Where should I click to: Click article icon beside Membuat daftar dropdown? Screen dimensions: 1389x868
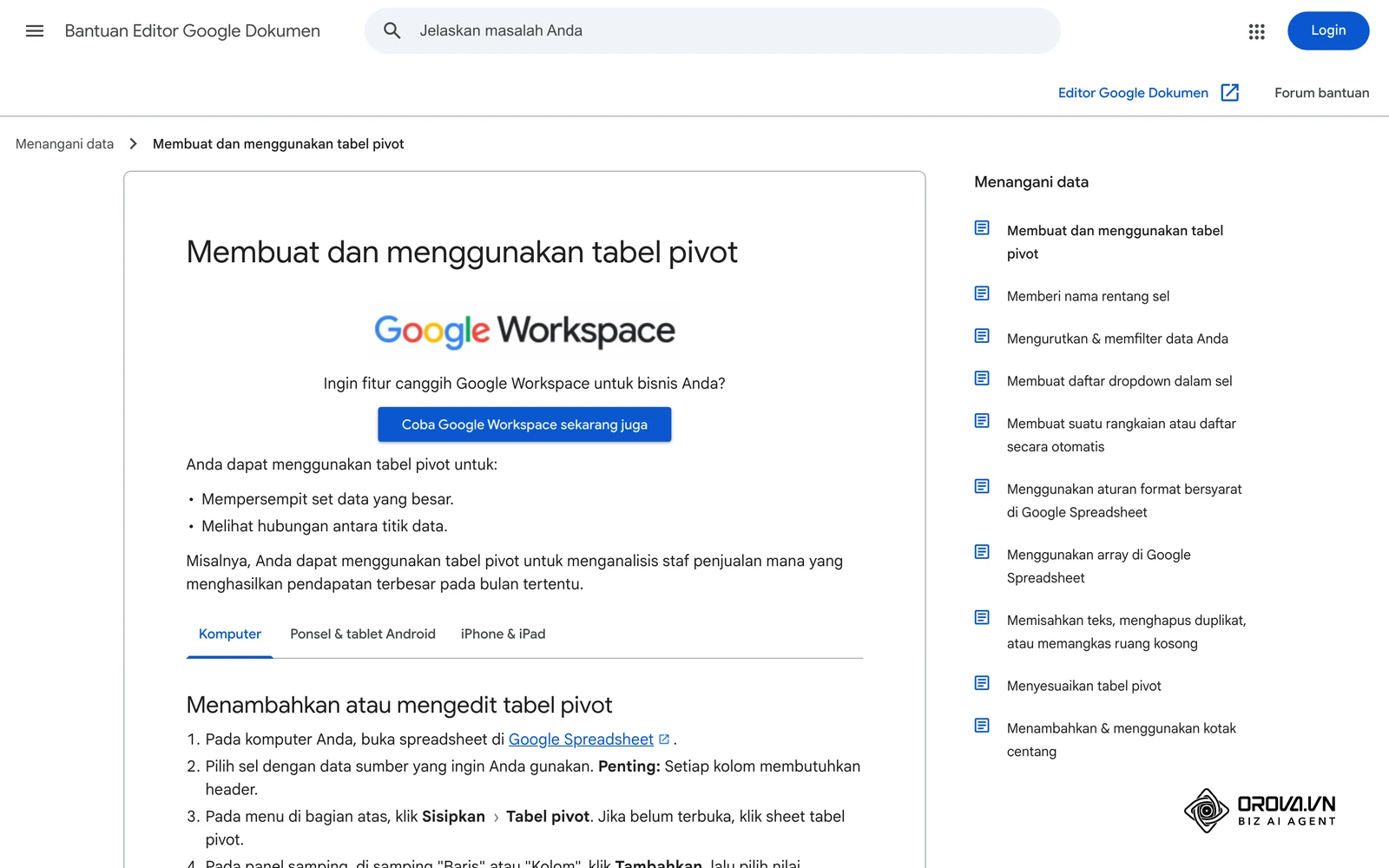(x=982, y=378)
